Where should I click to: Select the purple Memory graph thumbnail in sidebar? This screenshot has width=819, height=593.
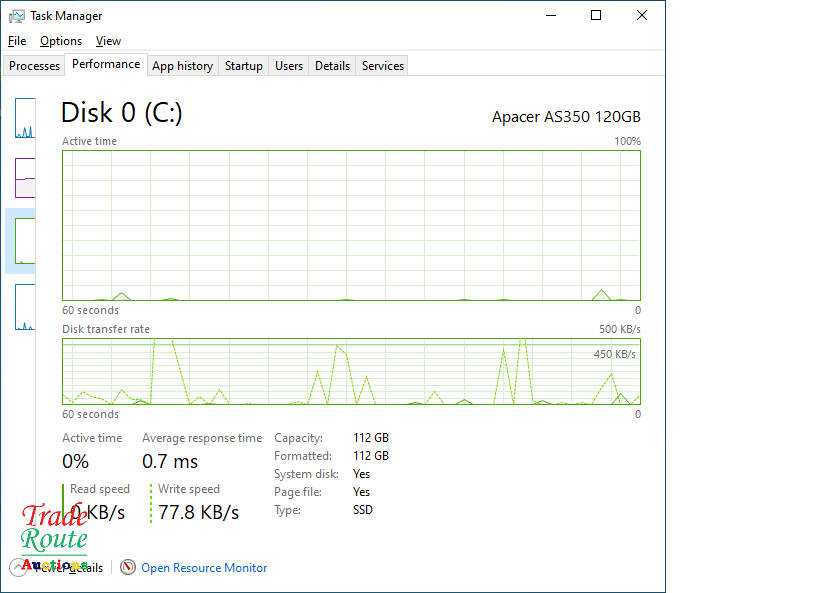pos(24,178)
